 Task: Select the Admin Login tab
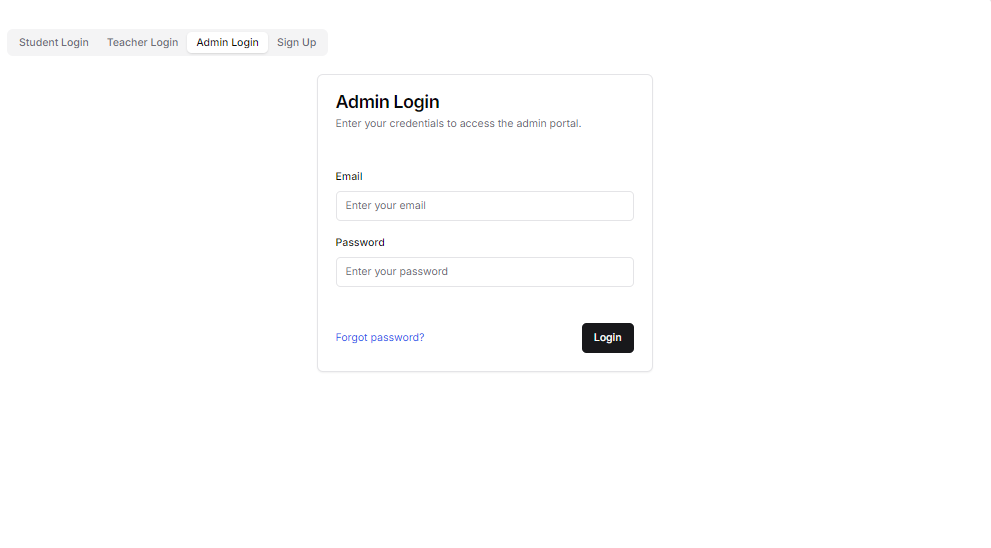[228, 42]
